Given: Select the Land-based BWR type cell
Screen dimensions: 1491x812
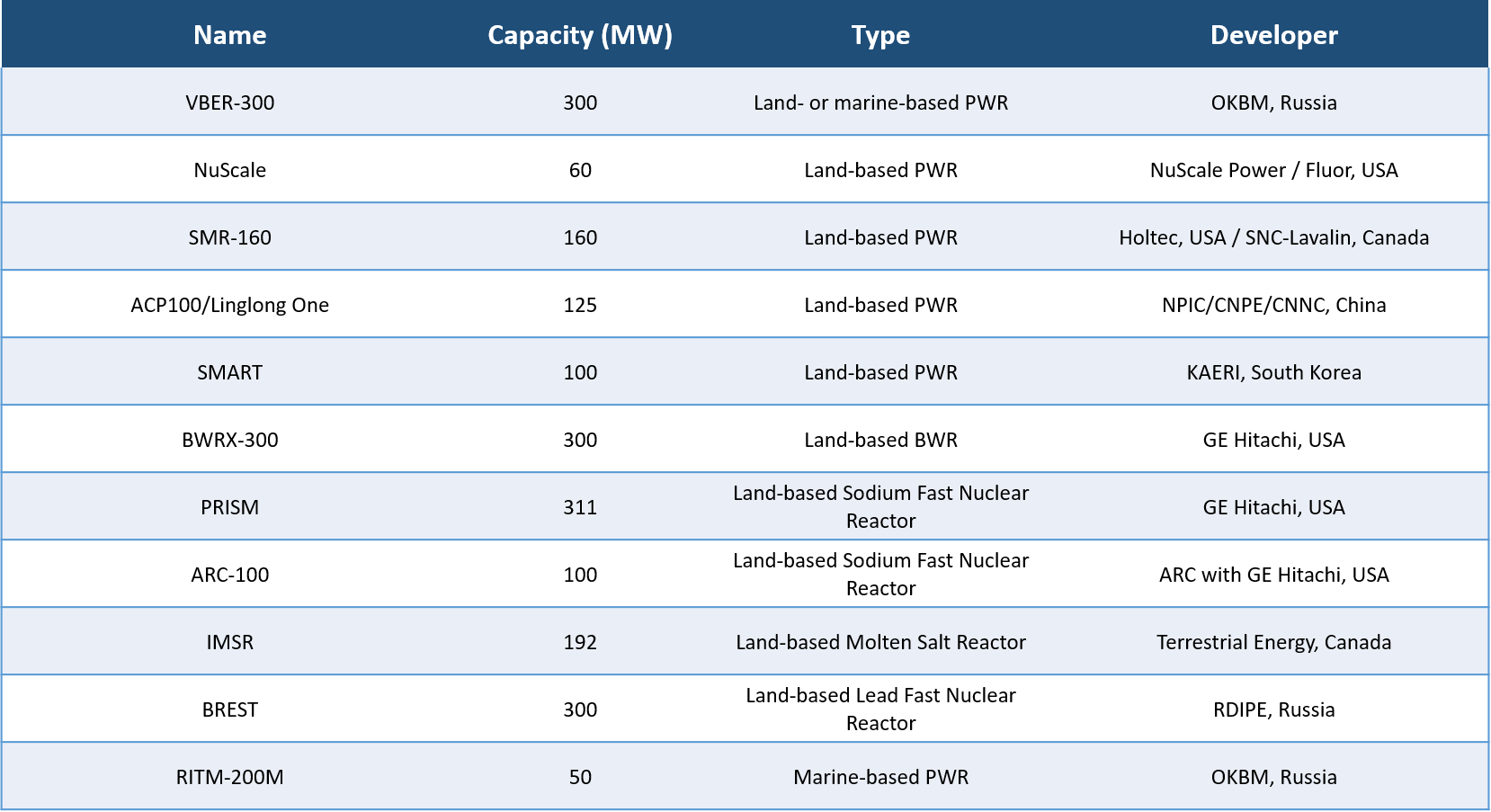Looking at the screenshot, I should point(880,439).
